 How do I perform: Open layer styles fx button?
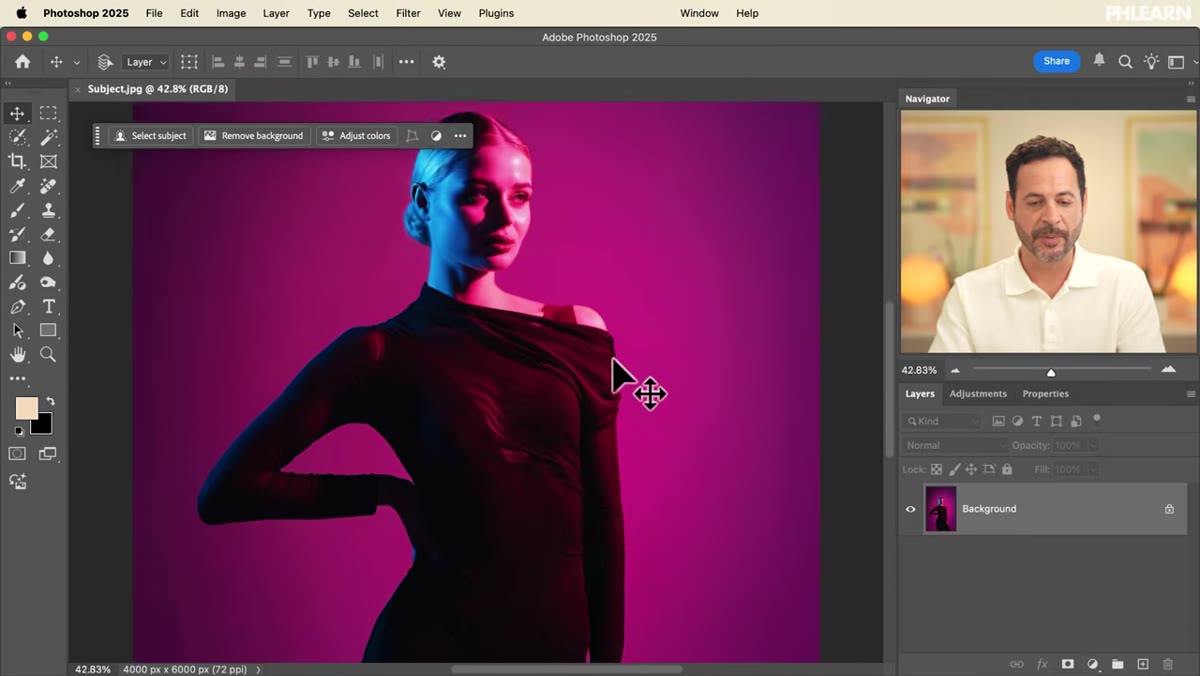(1042, 664)
